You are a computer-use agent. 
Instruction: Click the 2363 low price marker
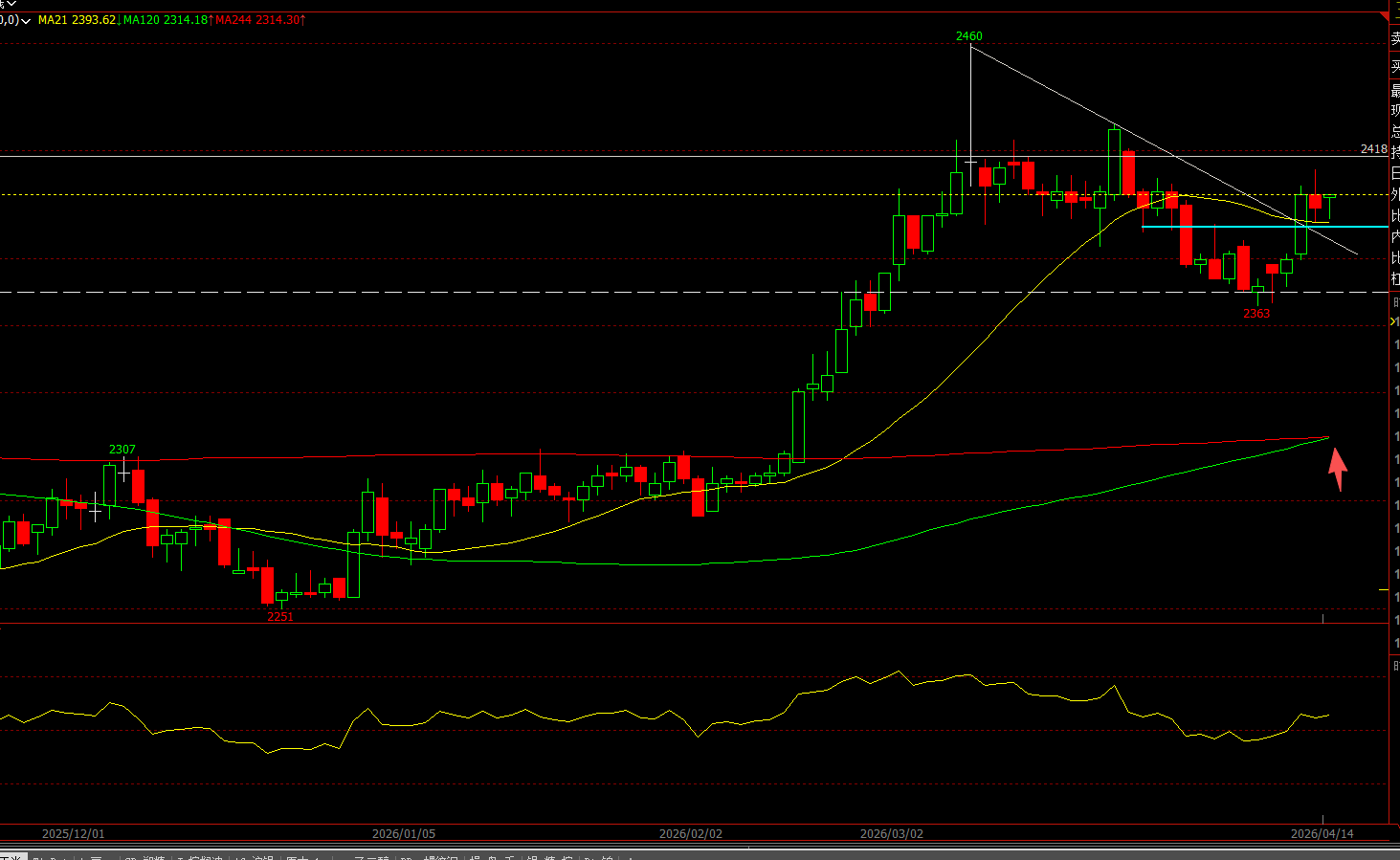(x=1256, y=314)
